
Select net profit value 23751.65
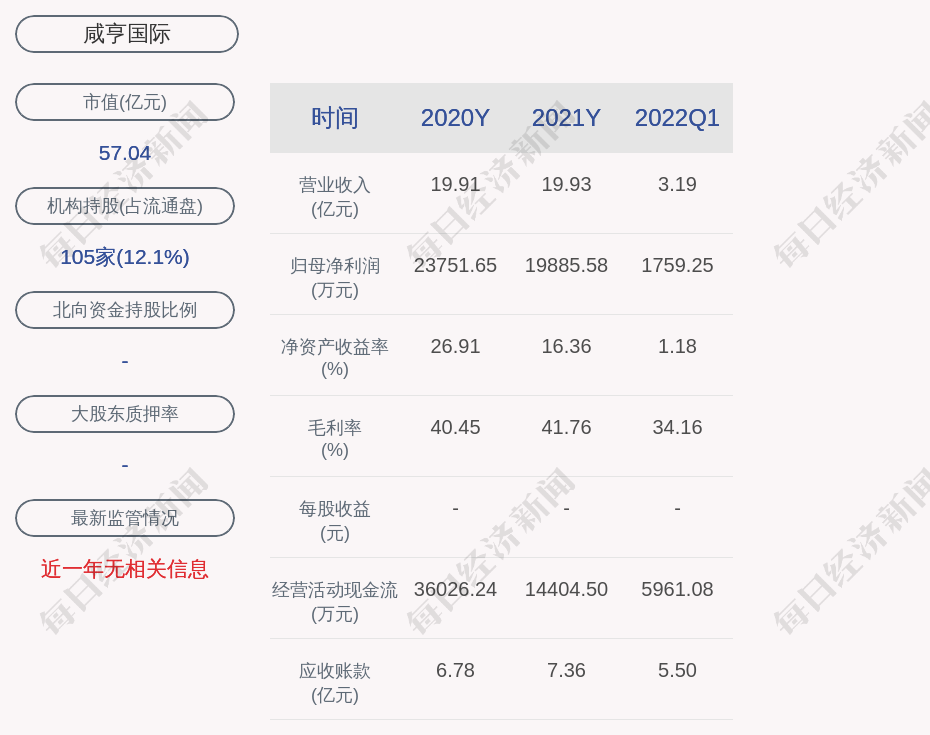coord(455,265)
